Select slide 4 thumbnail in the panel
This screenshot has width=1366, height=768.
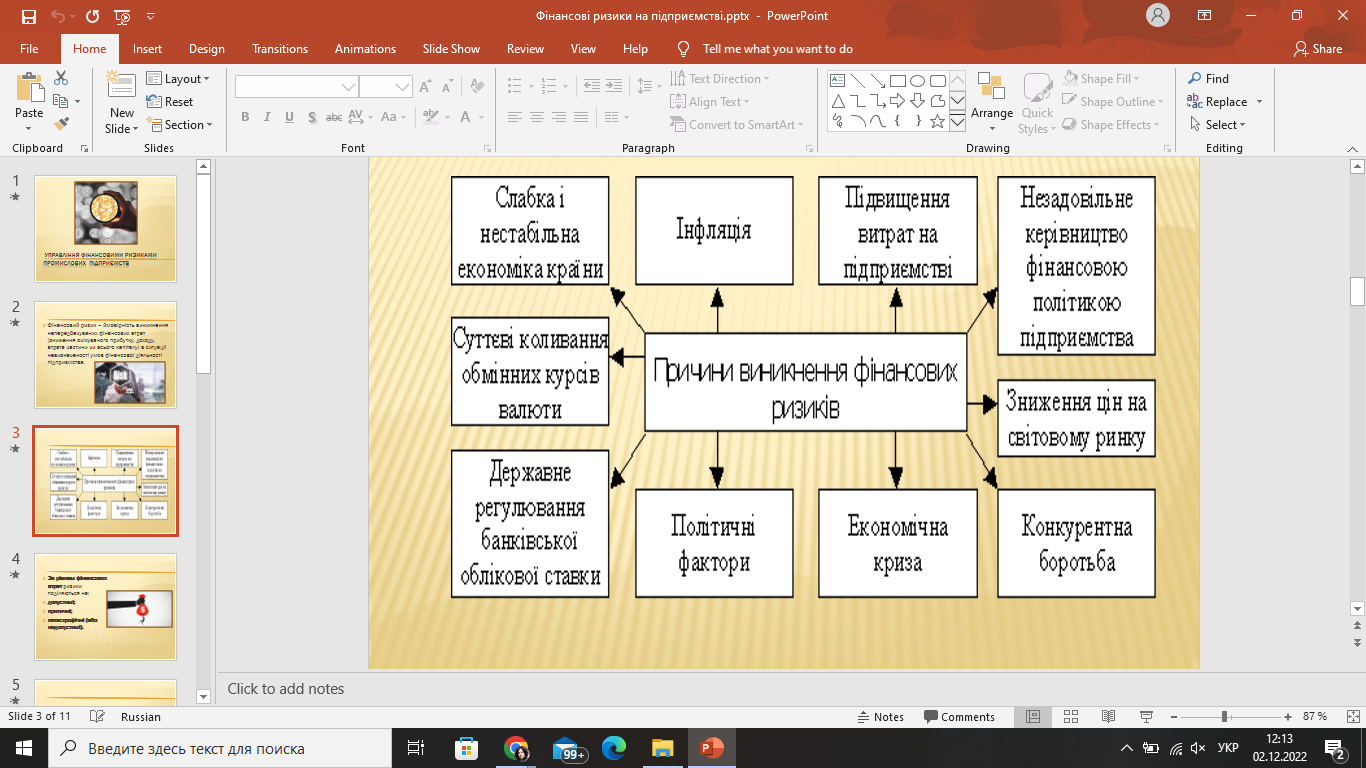[x=105, y=607]
